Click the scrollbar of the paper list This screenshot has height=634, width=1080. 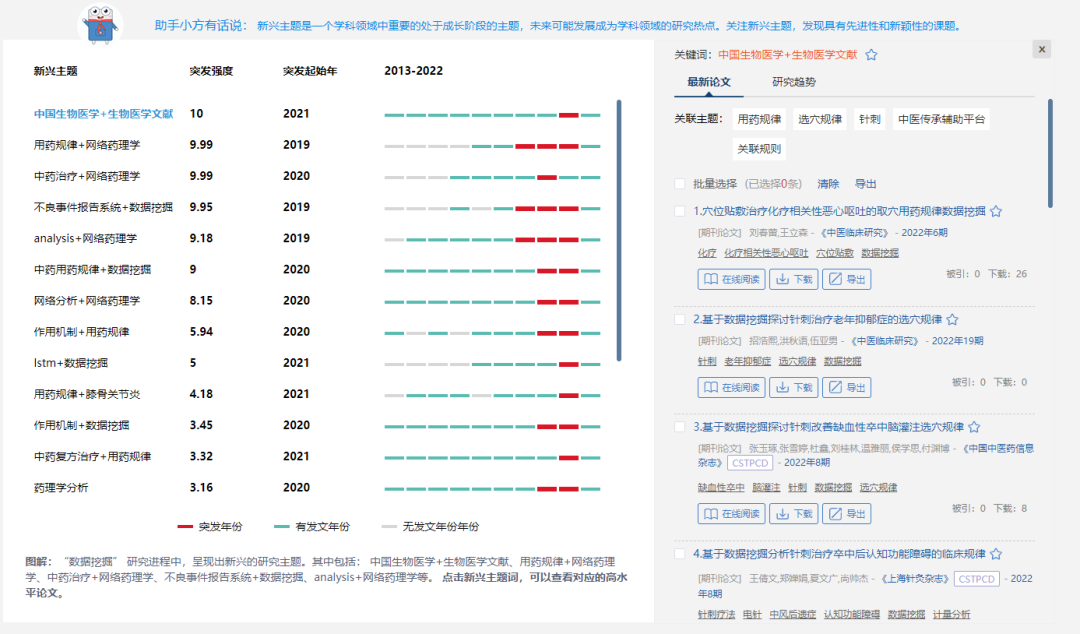1049,152
